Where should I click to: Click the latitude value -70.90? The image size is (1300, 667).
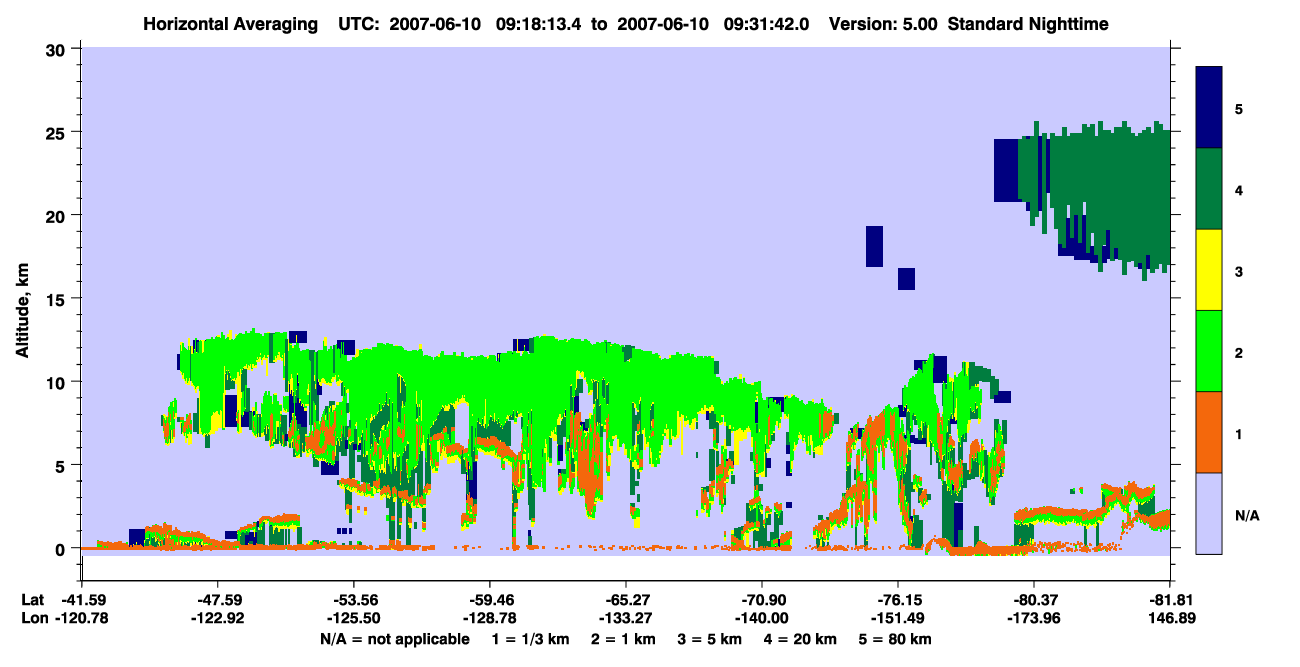click(x=762, y=600)
